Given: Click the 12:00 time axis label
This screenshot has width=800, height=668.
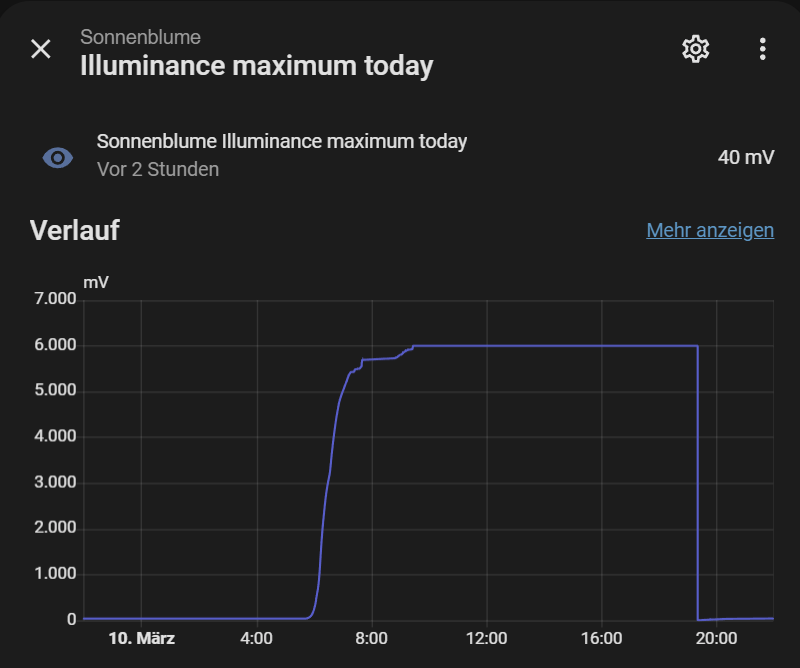Looking at the screenshot, I should point(486,638).
